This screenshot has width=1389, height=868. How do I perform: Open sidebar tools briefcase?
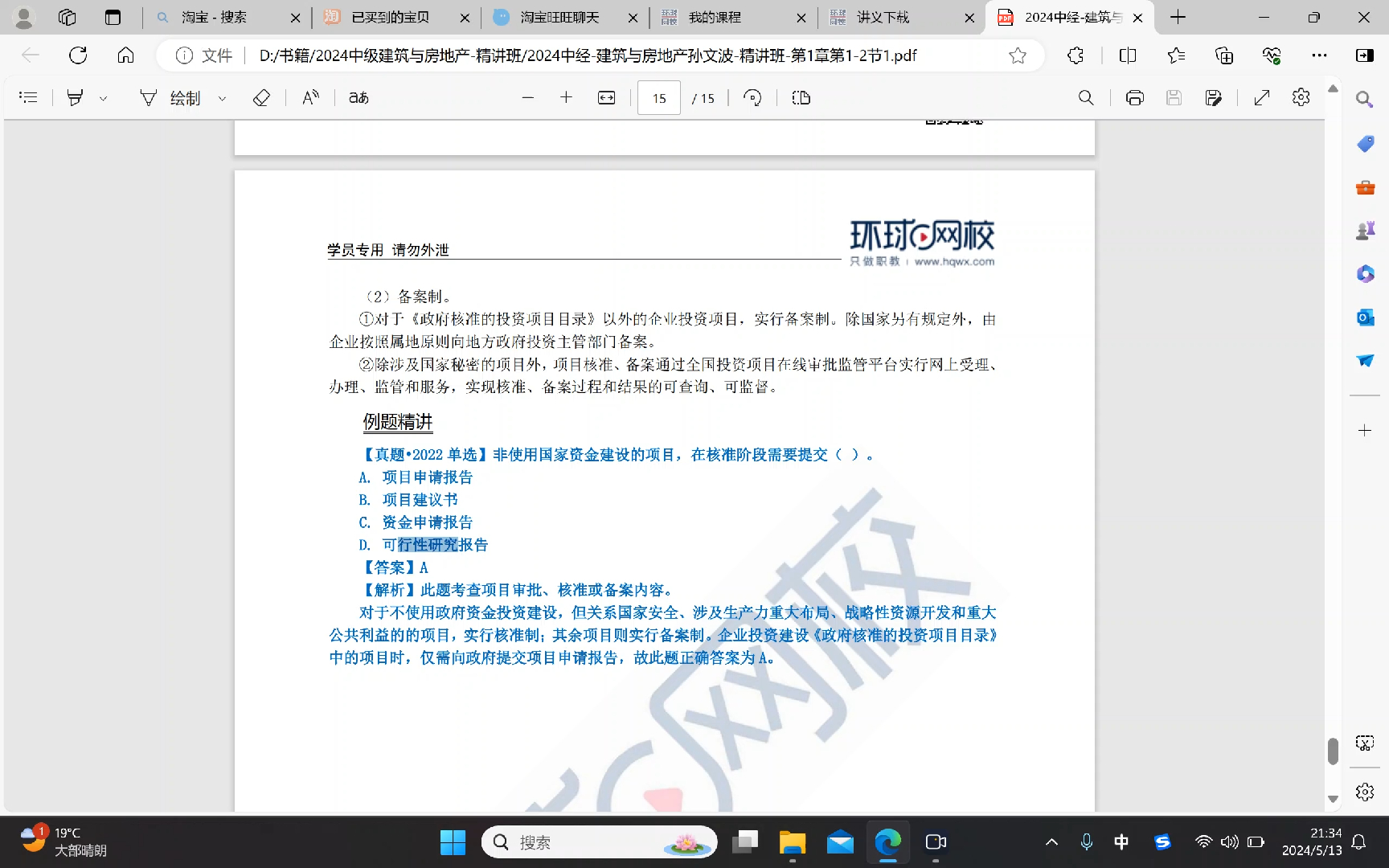(1365, 187)
